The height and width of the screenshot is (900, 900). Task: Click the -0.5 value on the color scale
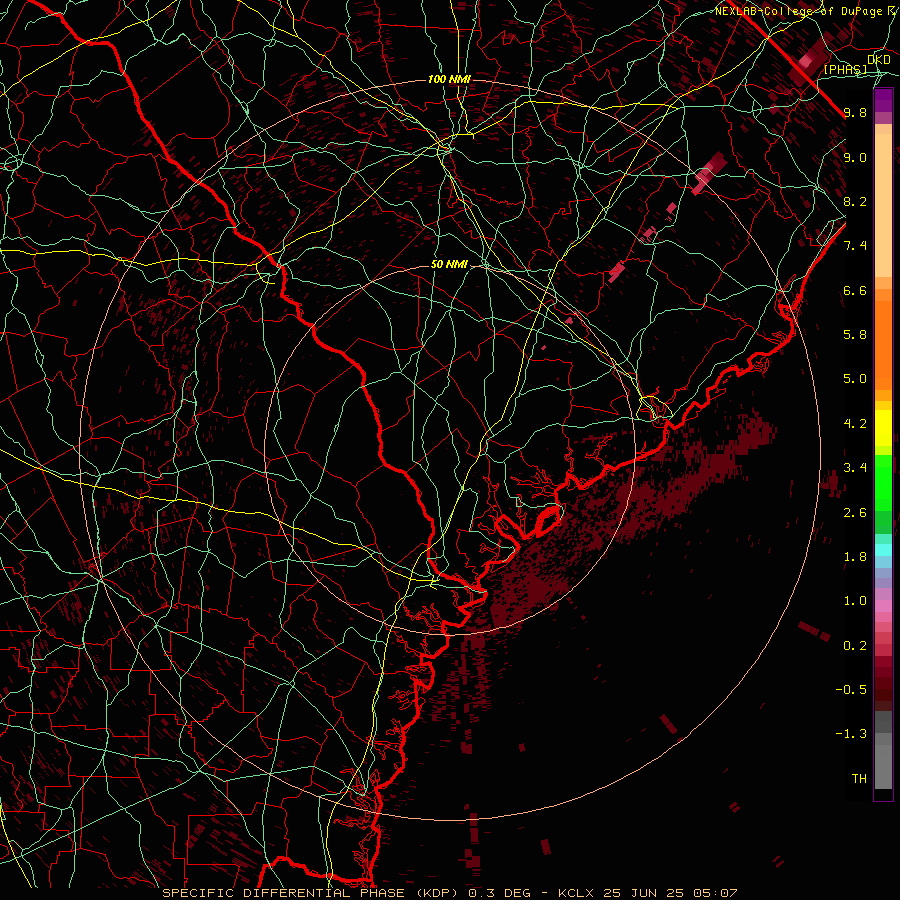click(851, 690)
